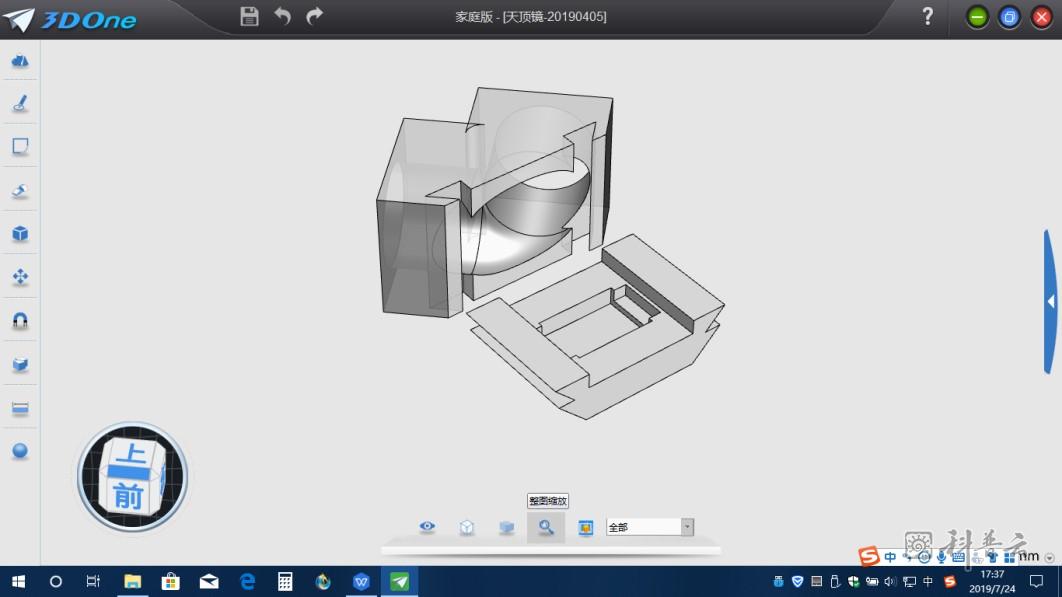Viewport: 1062px width, 597px height.
Task: Open the mm units dropdown arrow
Action: pos(1049,558)
